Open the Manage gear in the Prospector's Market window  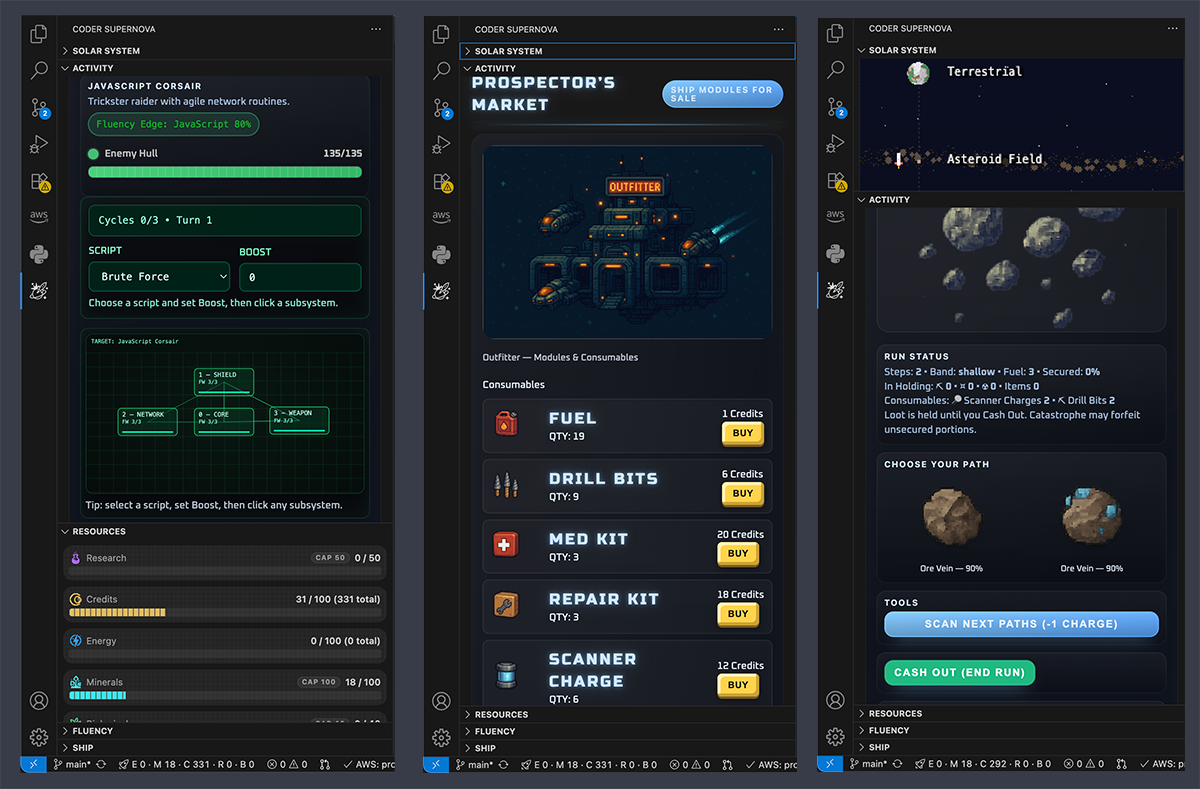coord(441,738)
